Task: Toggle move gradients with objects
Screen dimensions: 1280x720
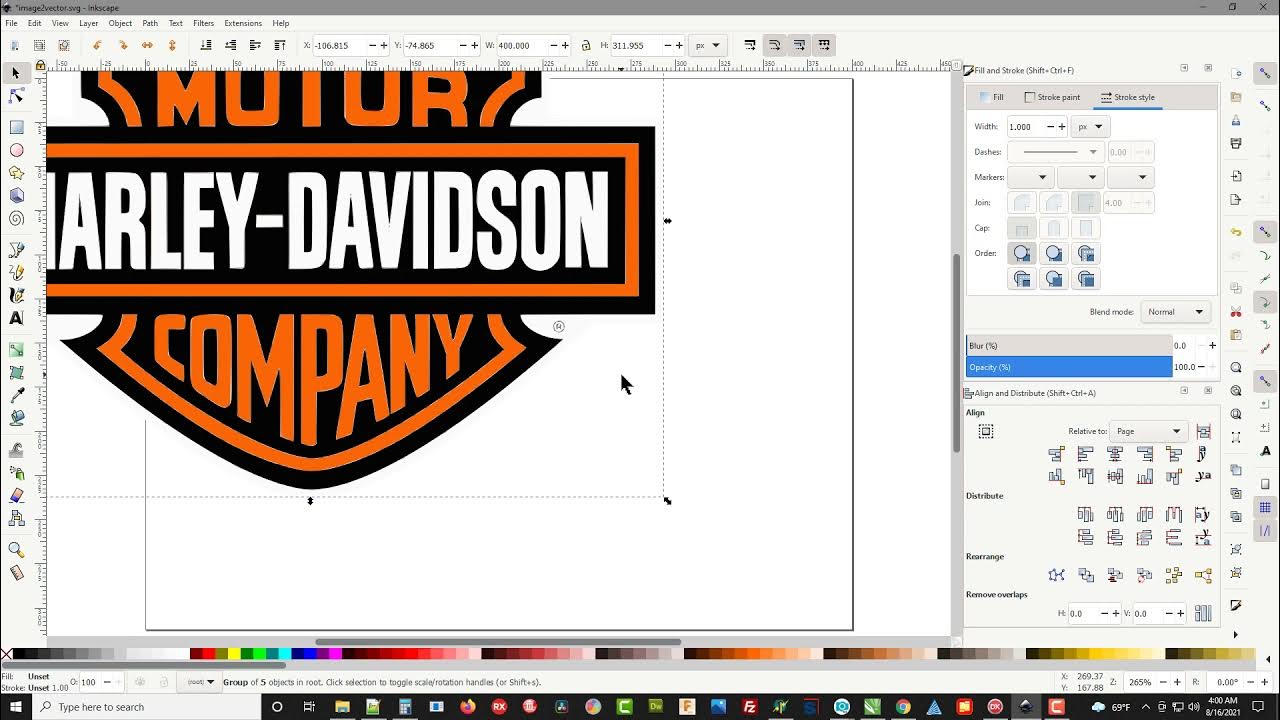Action: pos(799,45)
